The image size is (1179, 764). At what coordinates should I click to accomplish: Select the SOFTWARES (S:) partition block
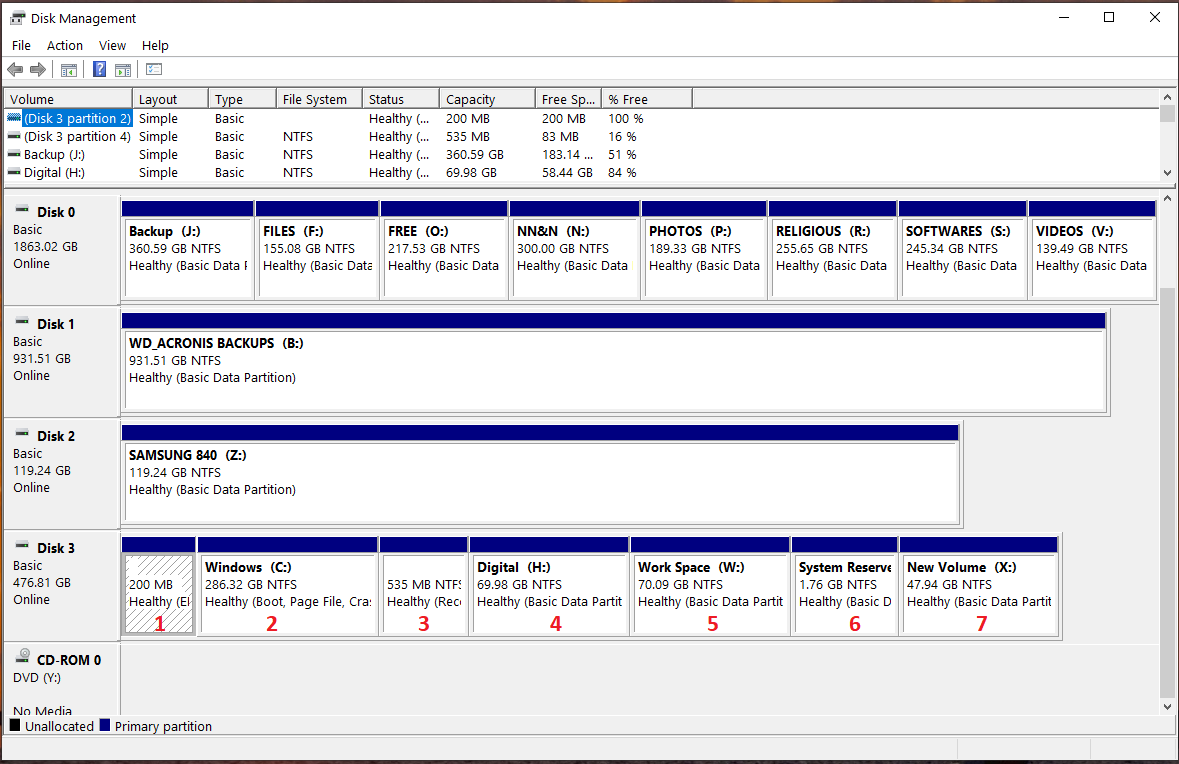pos(962,250)
